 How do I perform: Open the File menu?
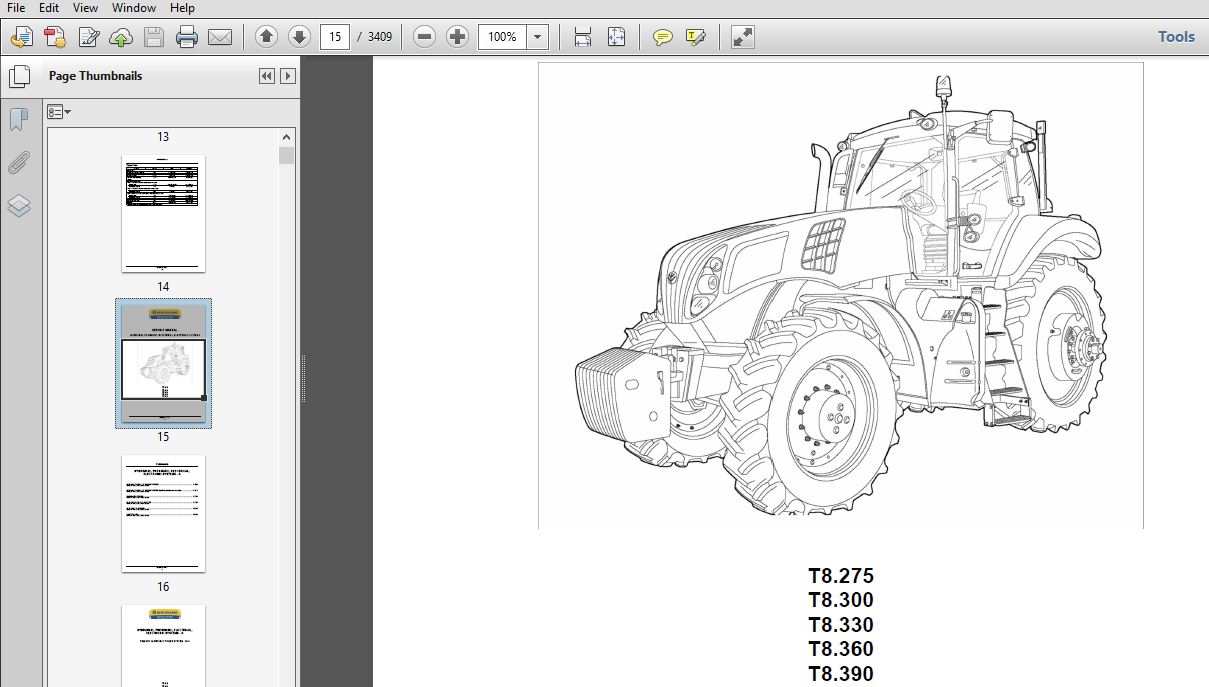[15, 8]
